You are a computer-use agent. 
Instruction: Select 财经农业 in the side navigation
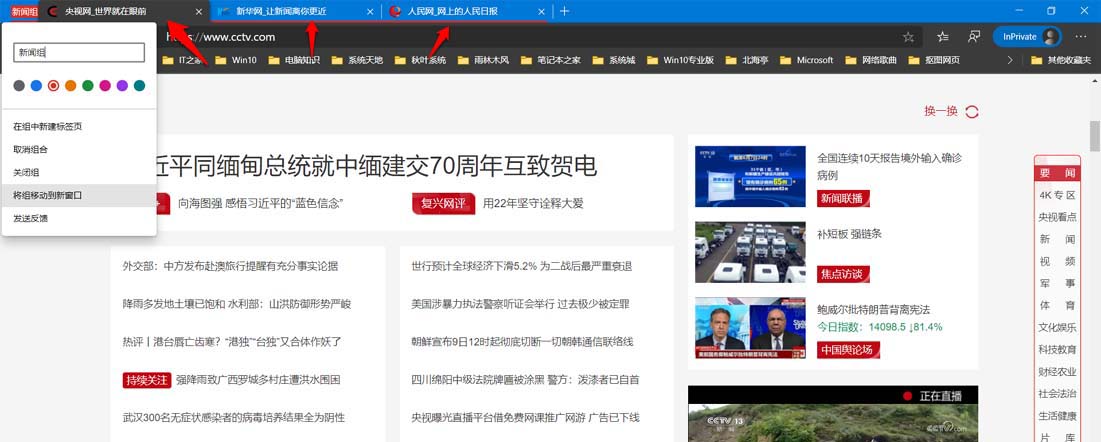click(x=1057, y=371)
